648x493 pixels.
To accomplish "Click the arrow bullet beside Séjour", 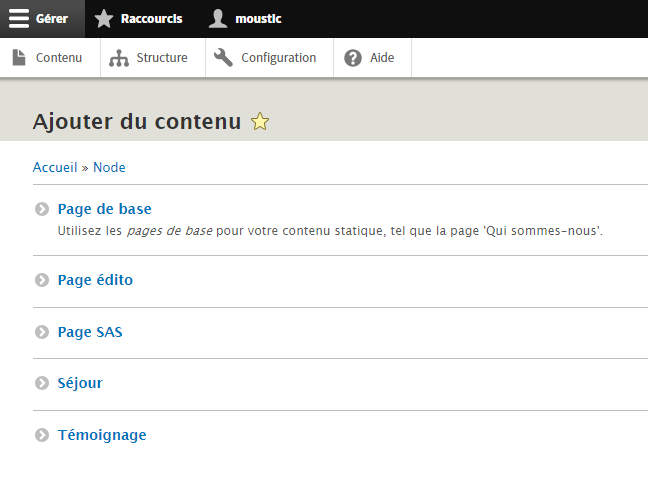I will pyautogui.click(x=41, y=383).
